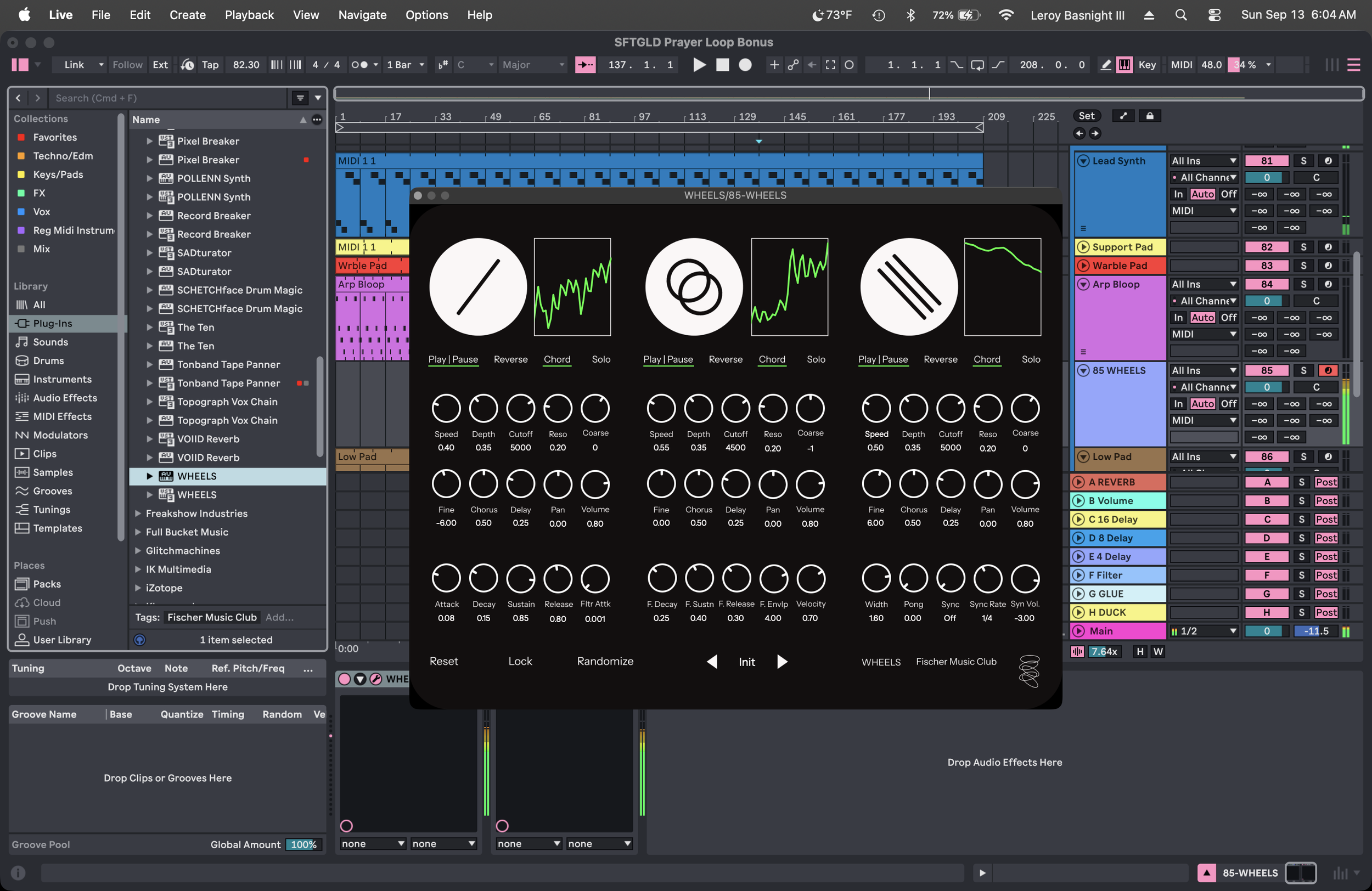Click the MIDI map mode button

(1181, 65)
